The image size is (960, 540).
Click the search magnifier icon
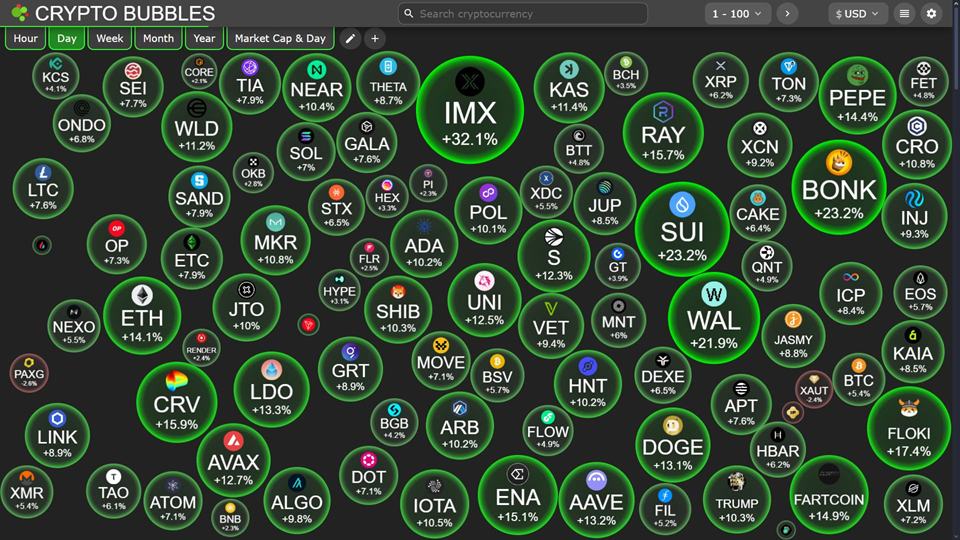pos(409,13)
